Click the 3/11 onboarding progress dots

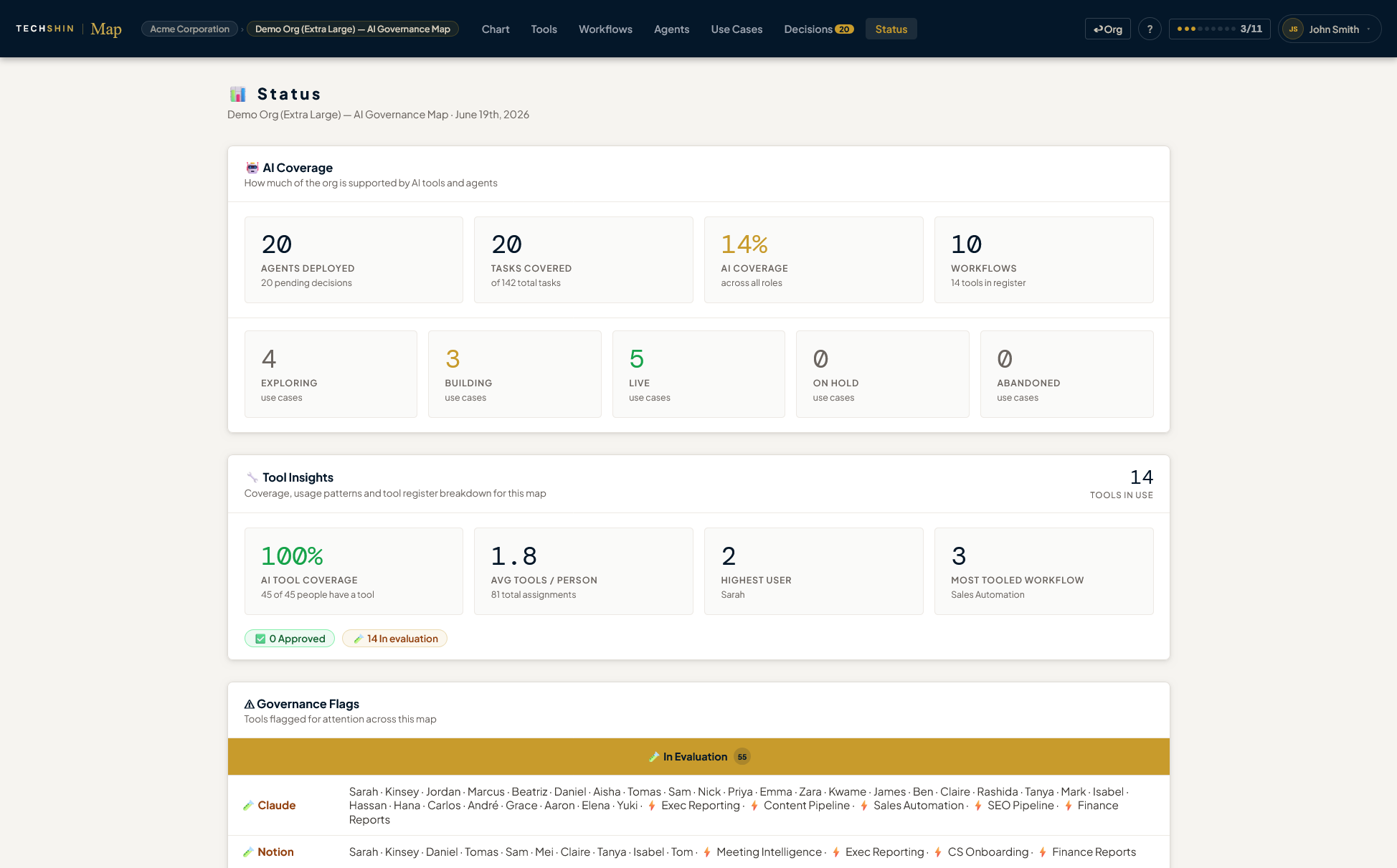1219,29
